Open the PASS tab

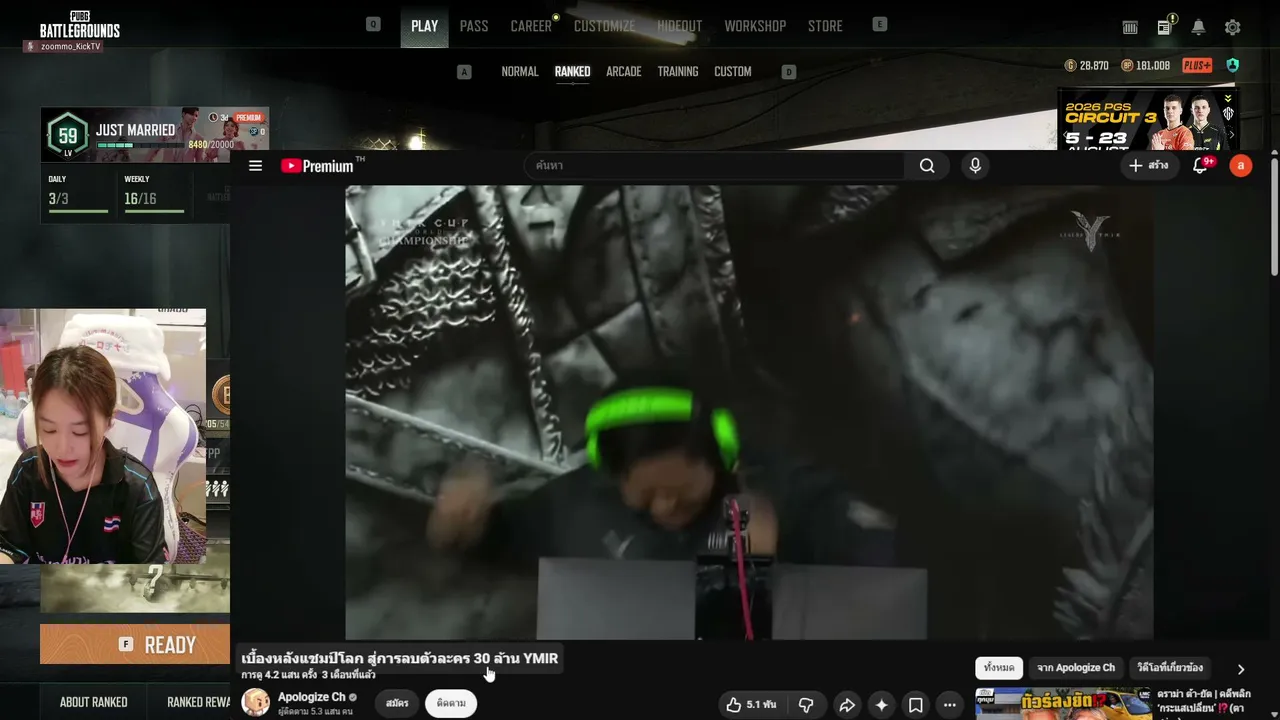pos(474,26)
